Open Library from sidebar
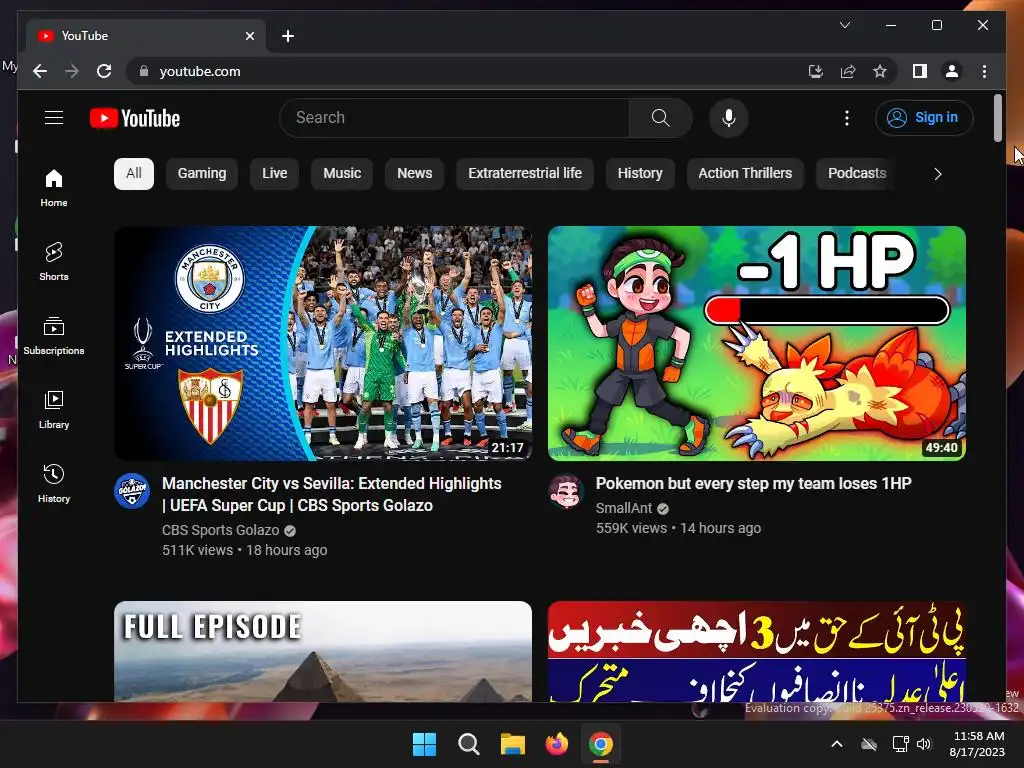 [54, 409]
